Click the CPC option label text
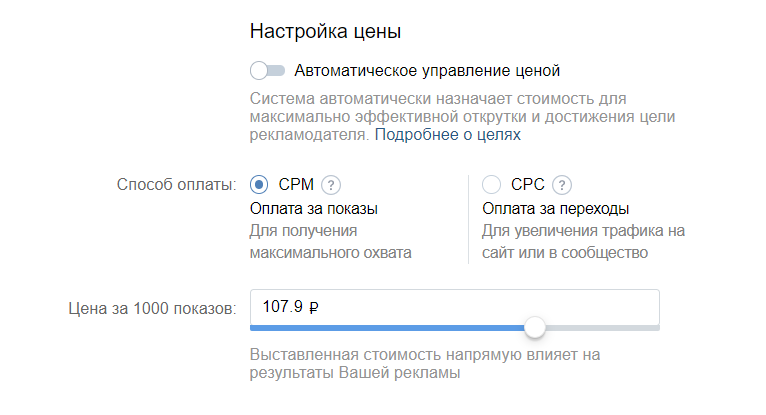Image resolution: width=766 pixels, height=415 pixels. click(x=528, y=185)
